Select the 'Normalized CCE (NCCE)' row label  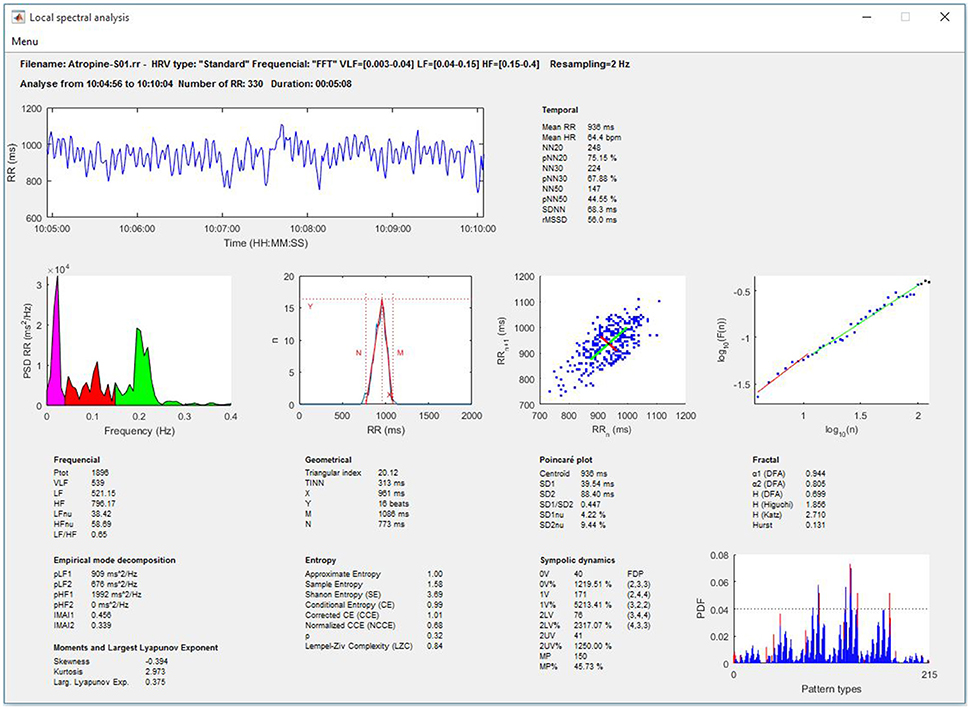(350, 625)
